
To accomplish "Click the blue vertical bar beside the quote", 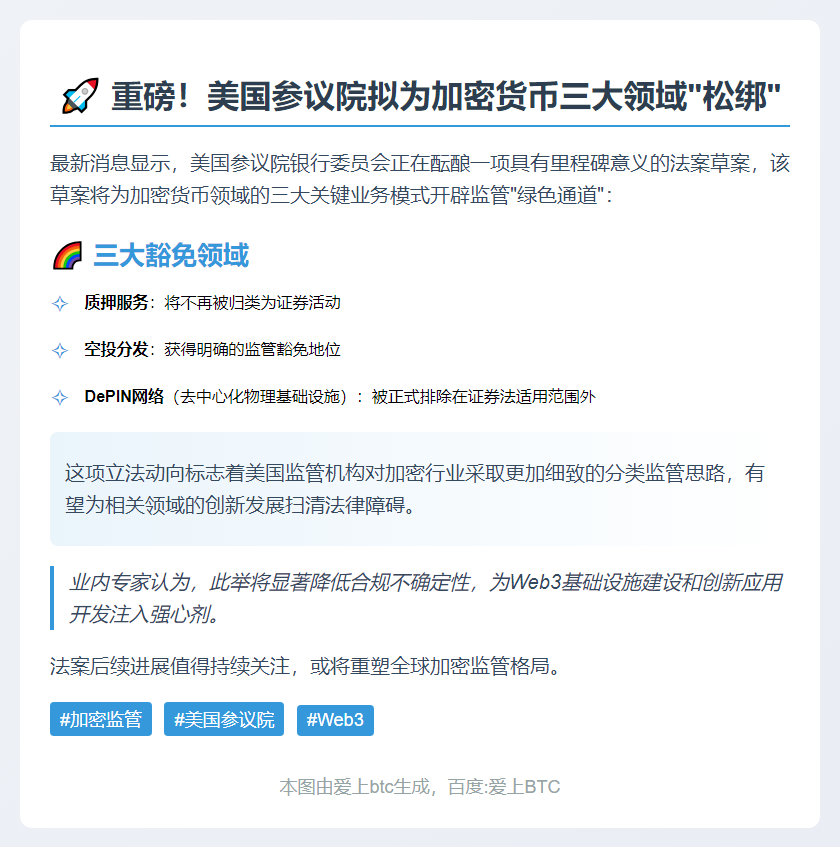I will [x=52, y=598].
